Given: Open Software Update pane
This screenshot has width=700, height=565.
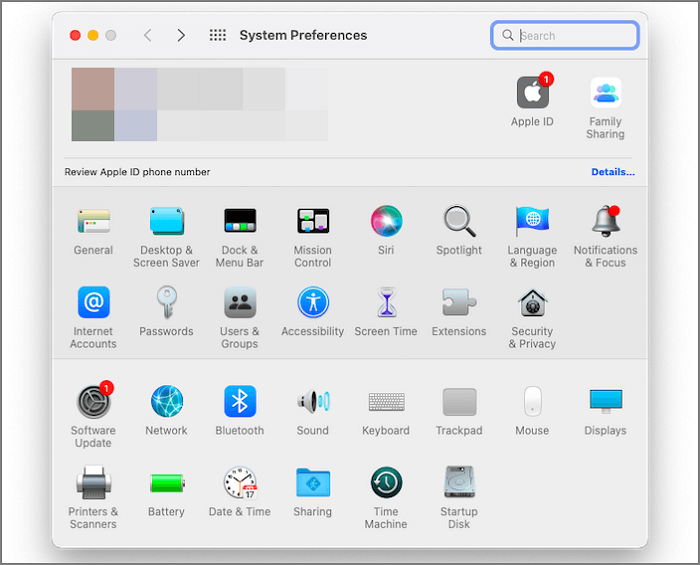Looking at the screenshot, I should click(93, 402).
